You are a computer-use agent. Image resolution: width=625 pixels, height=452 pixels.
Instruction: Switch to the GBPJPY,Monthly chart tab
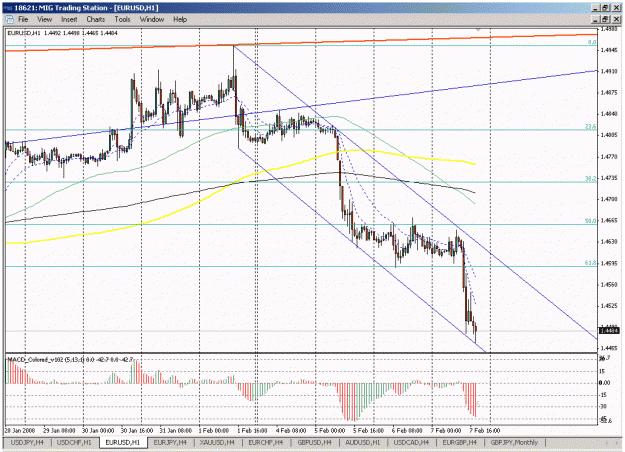click(x=514, y=442)
